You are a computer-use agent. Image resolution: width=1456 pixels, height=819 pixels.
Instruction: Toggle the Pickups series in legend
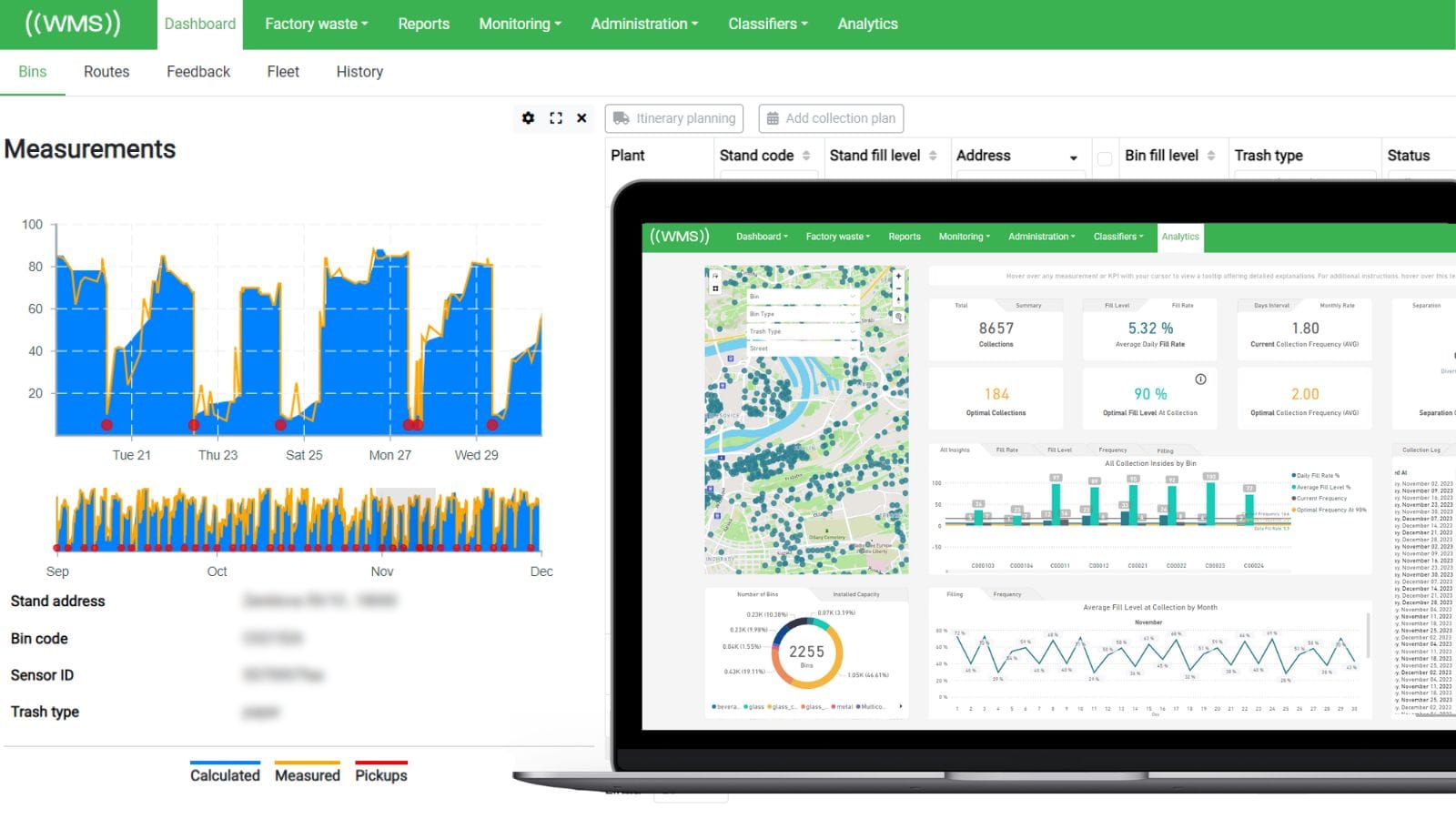pos(380,774)
